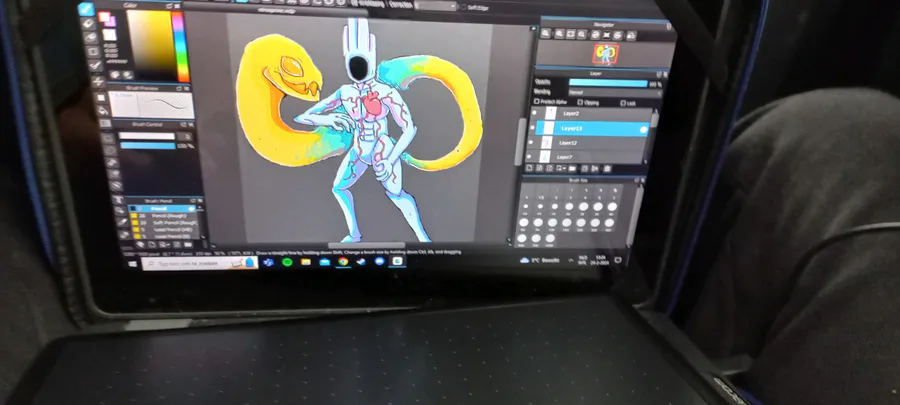This screenshot has width=900, height=405.
Task: Select the Hand tool at toolbar bottom
Action: click(125, 234)
